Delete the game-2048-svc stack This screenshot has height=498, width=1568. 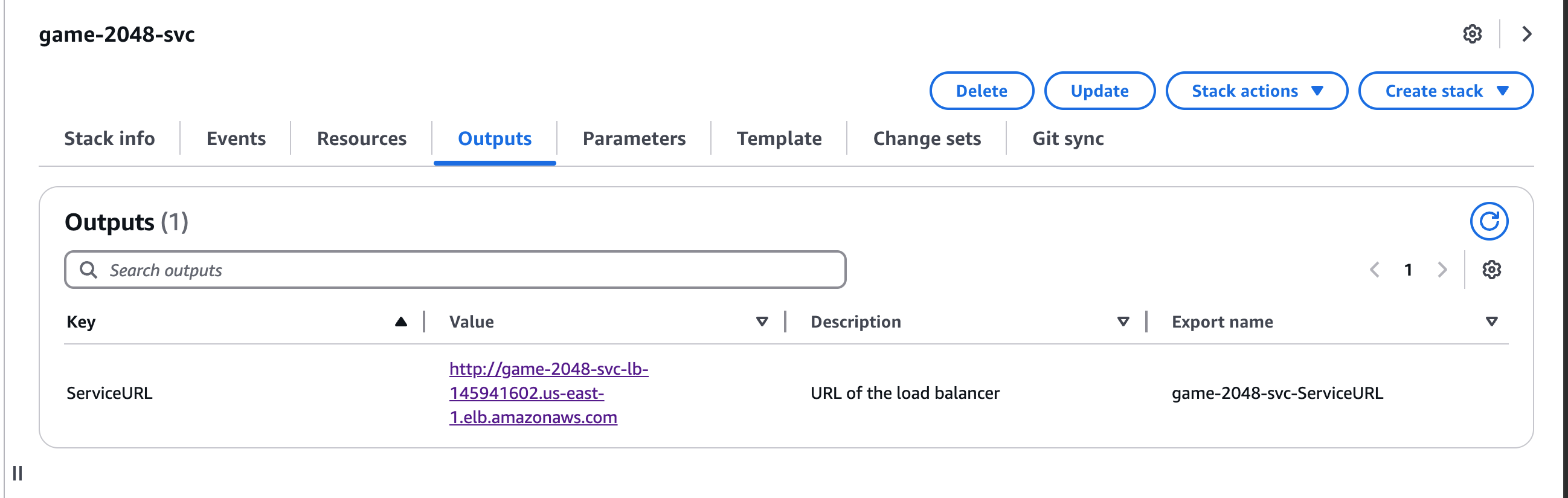pyautogui.click(x=982, y=91)
